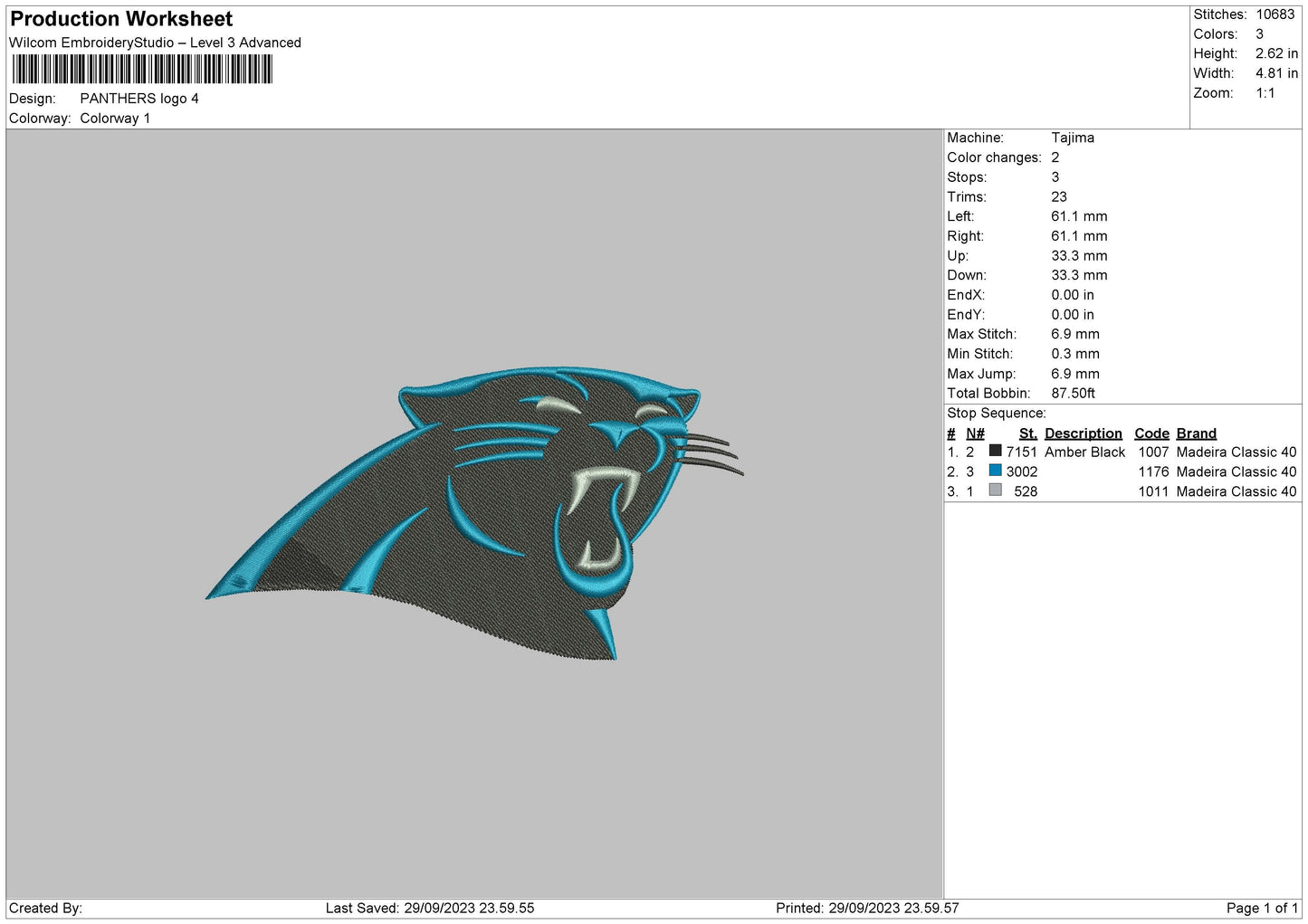Screen dimensions: 1308x924
Task: Click the 'Min Stitch:' value 0.3 mm
Action: point(1075,354)
